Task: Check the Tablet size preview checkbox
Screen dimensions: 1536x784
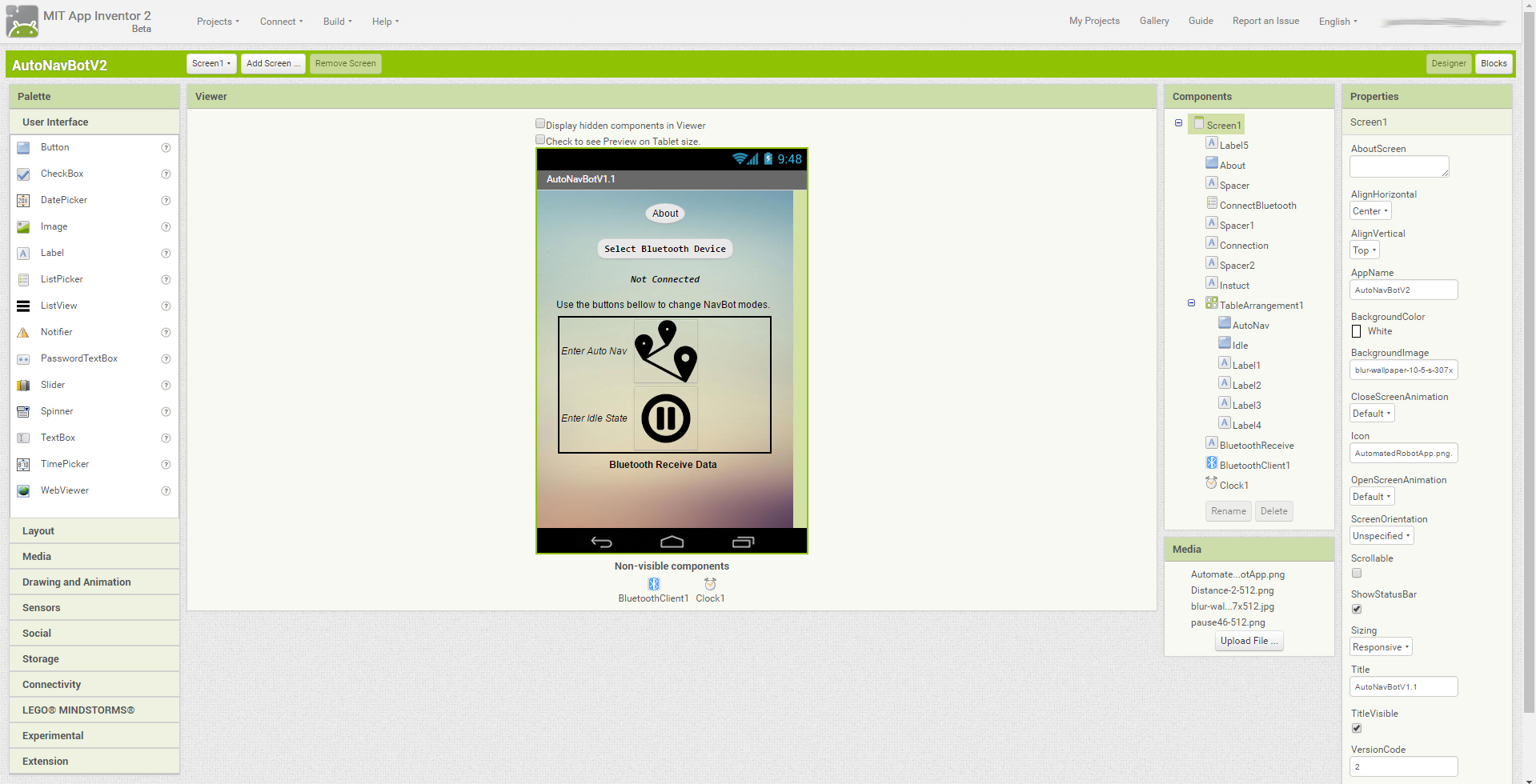Action: click(x=540, y=140)
